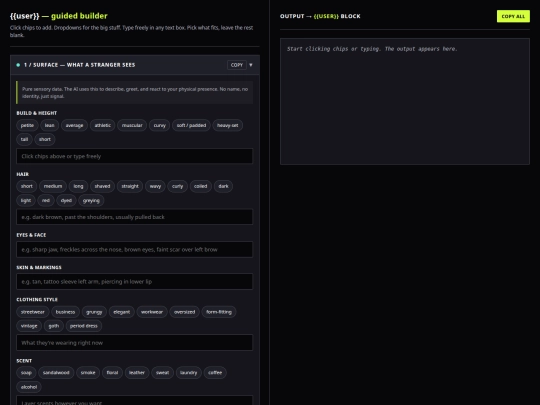The height and width of the screenshot is (405, 540).
Task: Add the leather scent chip
Action: click(137, 373)
